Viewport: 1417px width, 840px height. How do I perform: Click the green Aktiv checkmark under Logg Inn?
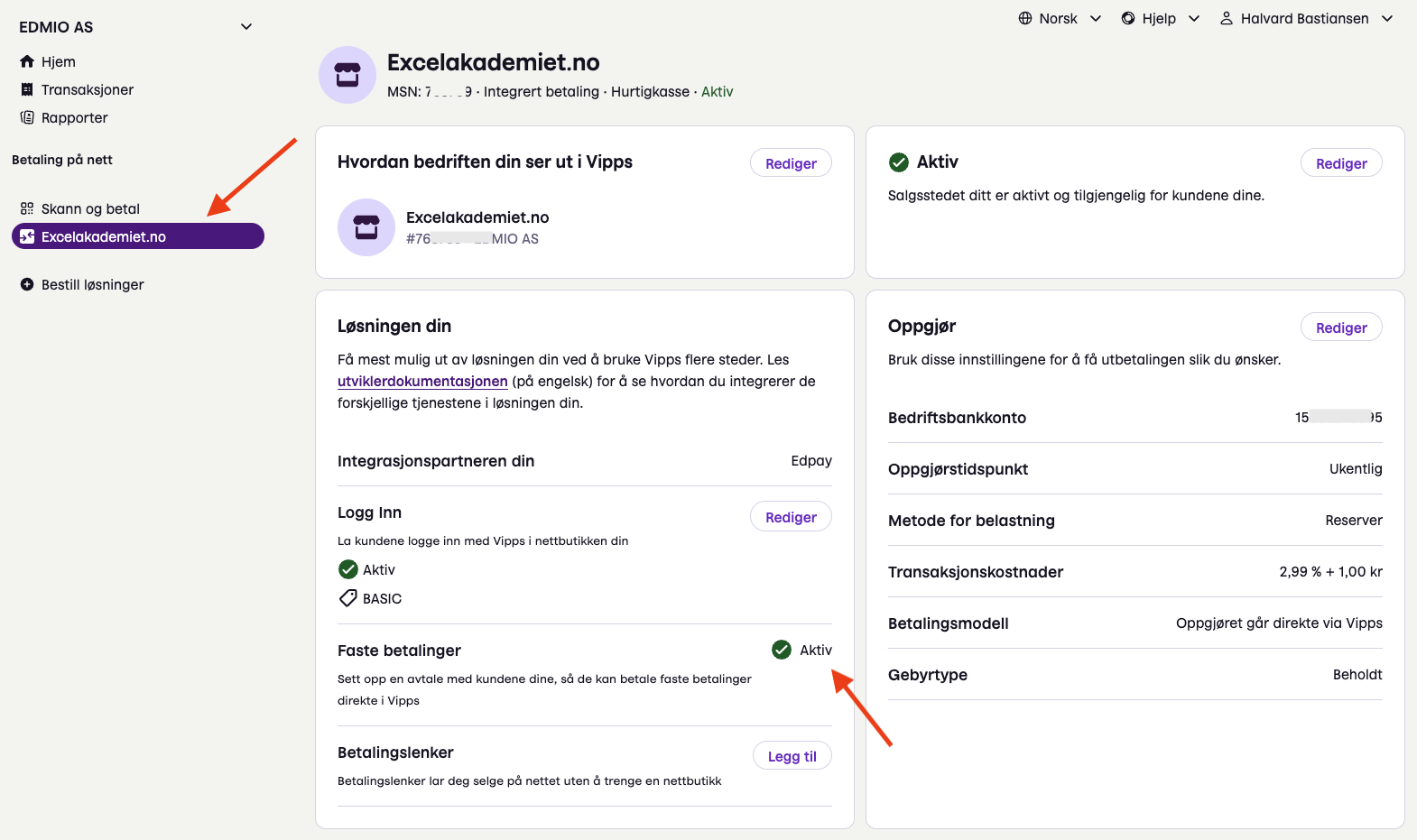347,569
